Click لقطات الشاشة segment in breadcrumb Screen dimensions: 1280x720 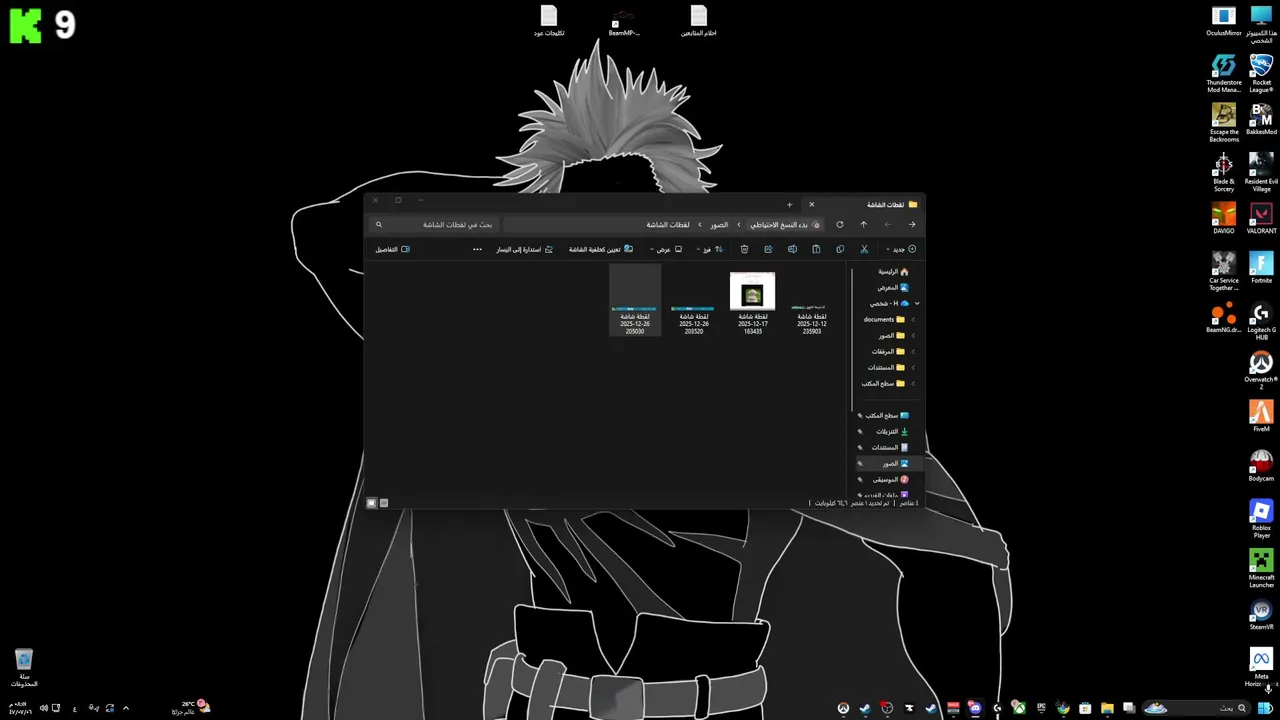tap(668, 224)
